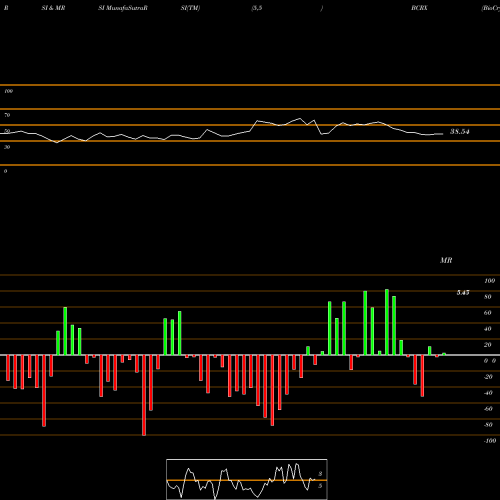Click the "SI & MR" header label

53,8
